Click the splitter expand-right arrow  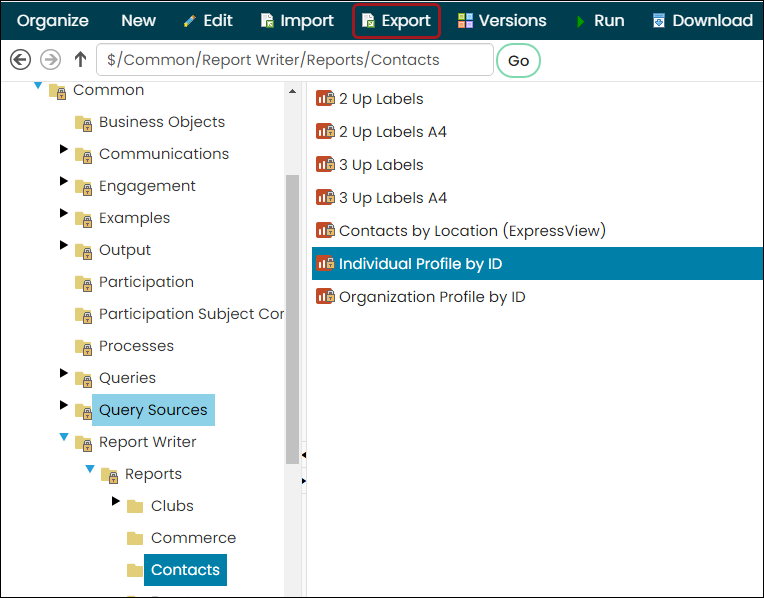click(304, 481)
